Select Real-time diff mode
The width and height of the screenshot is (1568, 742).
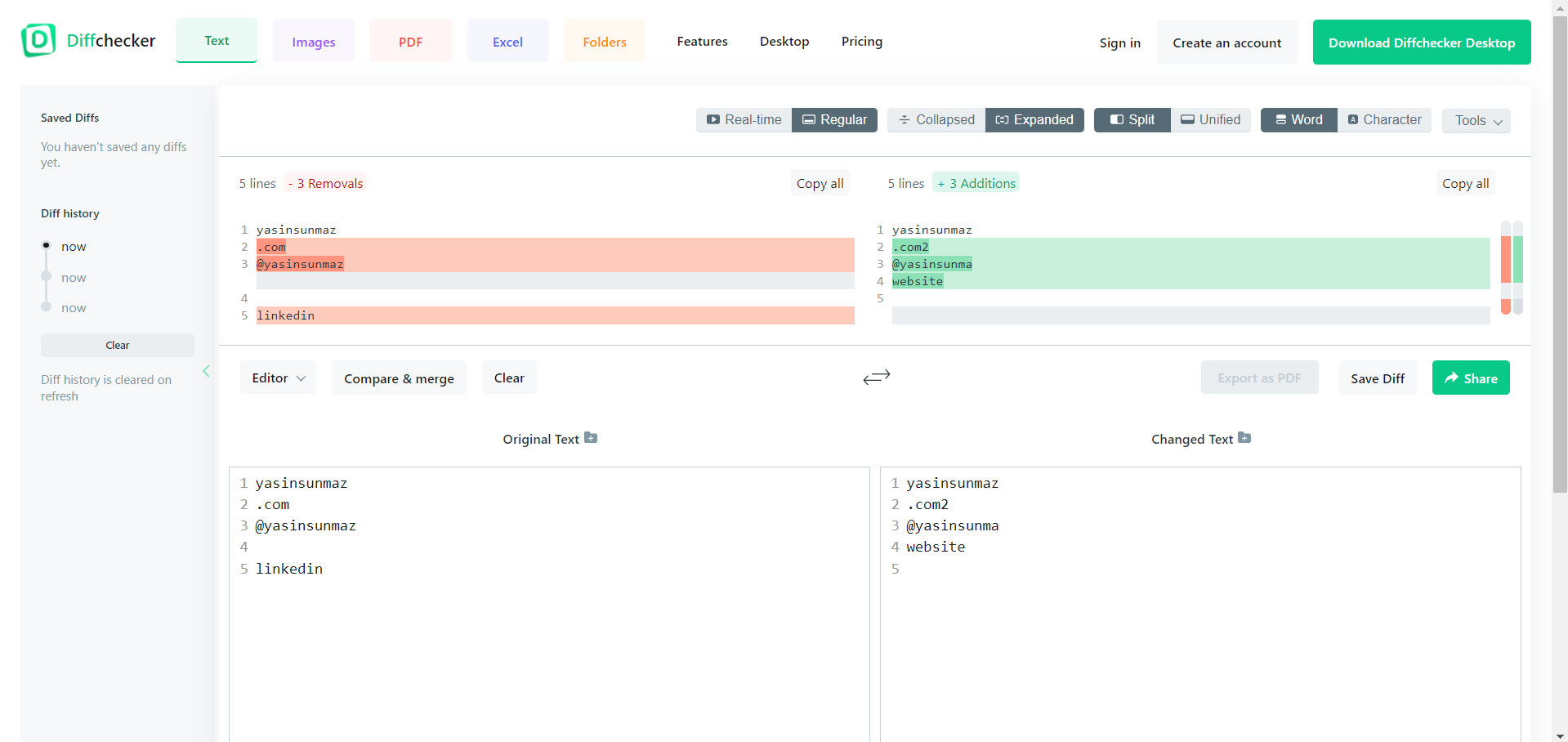click(x=744, y=120)
